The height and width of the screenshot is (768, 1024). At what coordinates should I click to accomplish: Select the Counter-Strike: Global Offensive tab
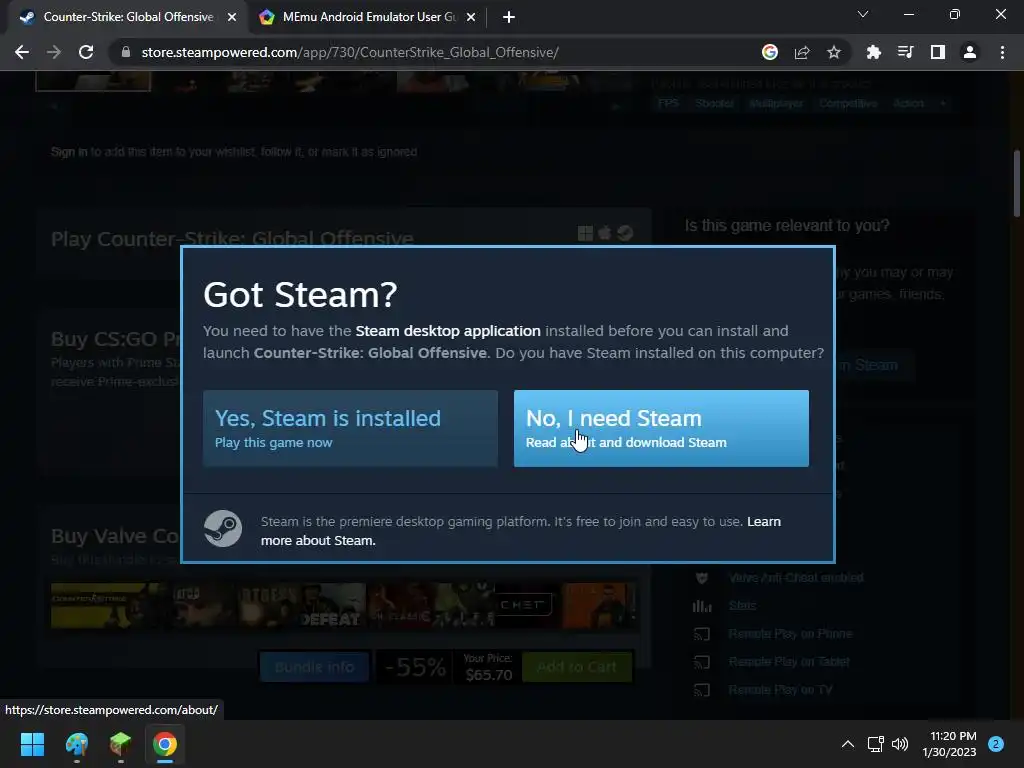[x=129, y=17]
